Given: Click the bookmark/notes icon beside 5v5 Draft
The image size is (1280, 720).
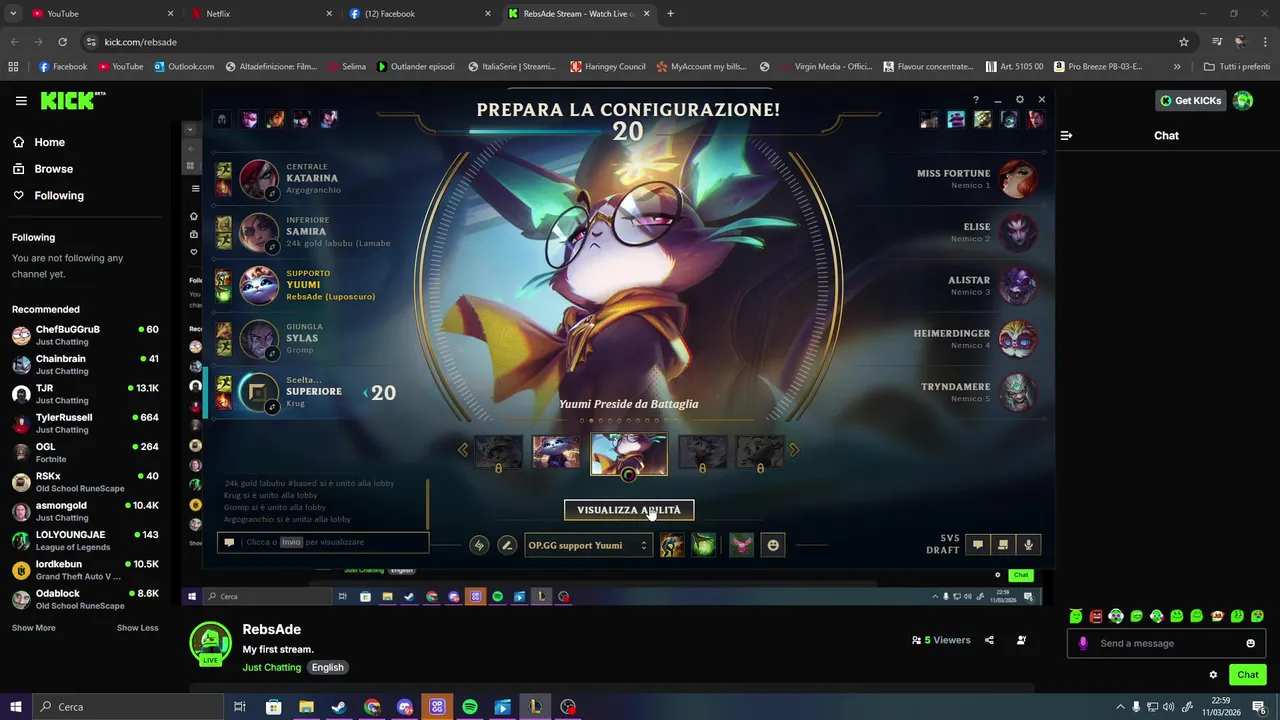Looking at the screenshot, I should click(x=1003, y=545).
